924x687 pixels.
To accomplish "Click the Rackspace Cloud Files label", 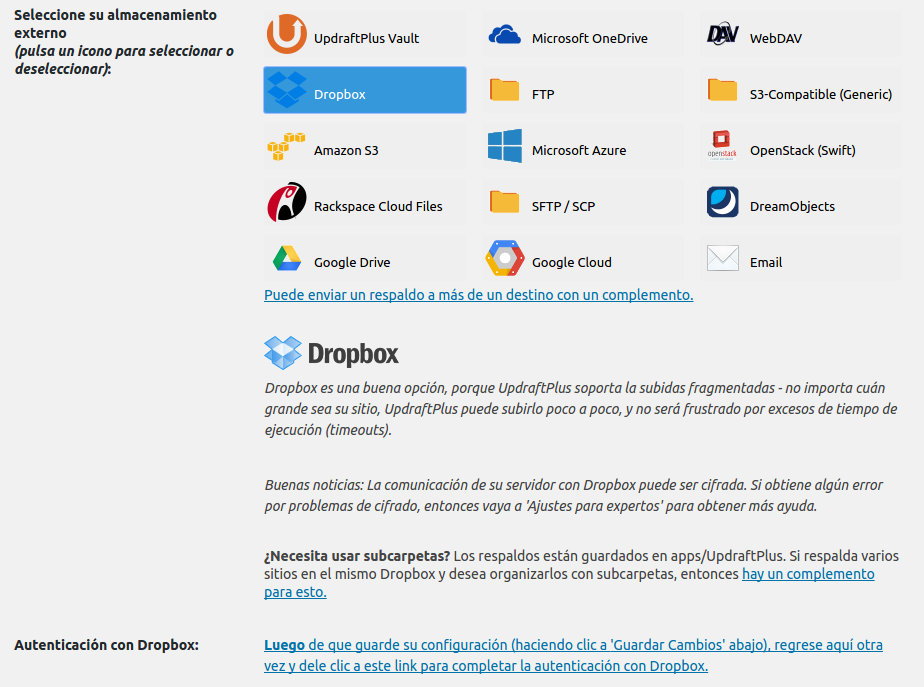I will pyautogui.click(x=378, y=206).
